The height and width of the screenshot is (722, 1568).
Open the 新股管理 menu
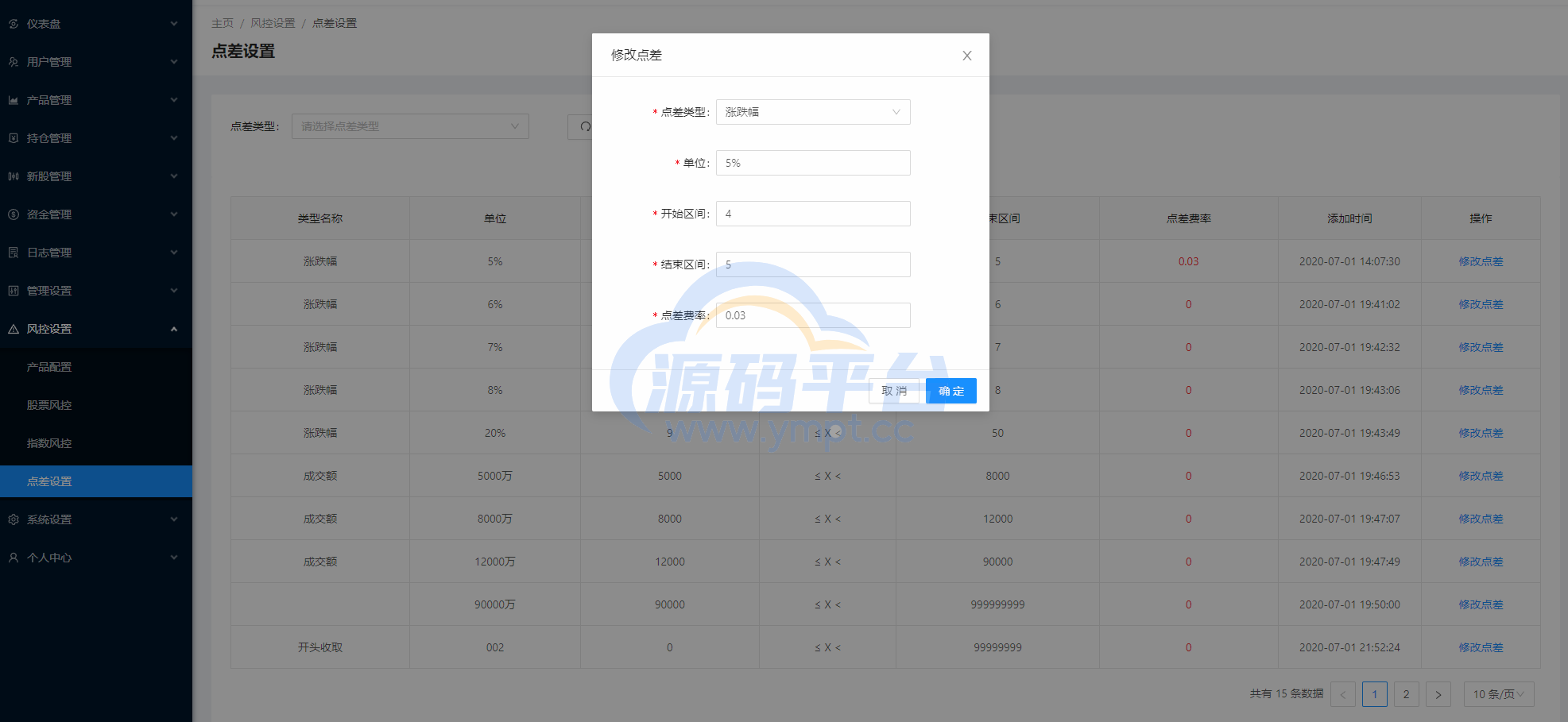[x=96, y=176]
